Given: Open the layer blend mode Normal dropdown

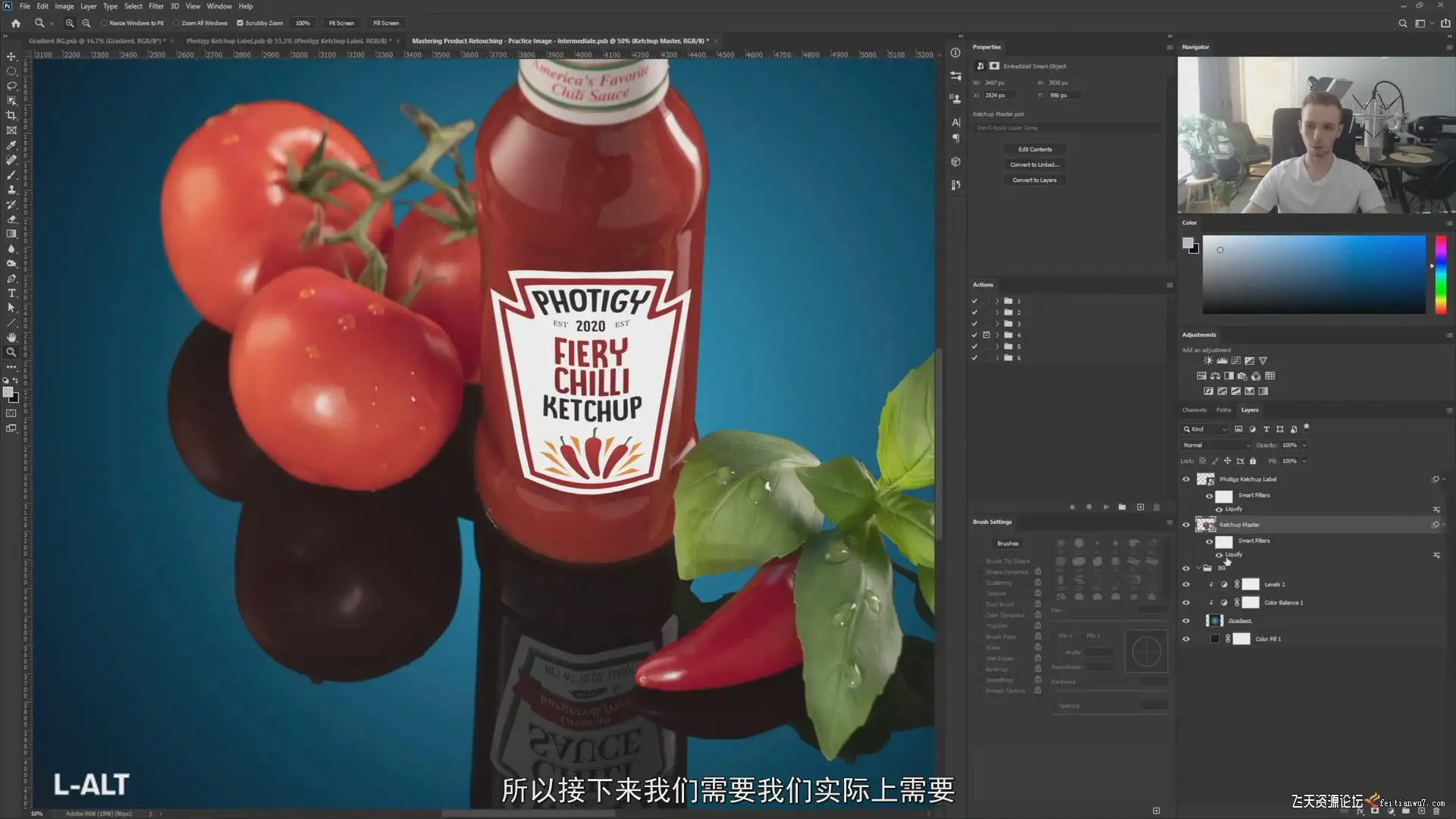Looking at the screenshot, I should 1217,445.
